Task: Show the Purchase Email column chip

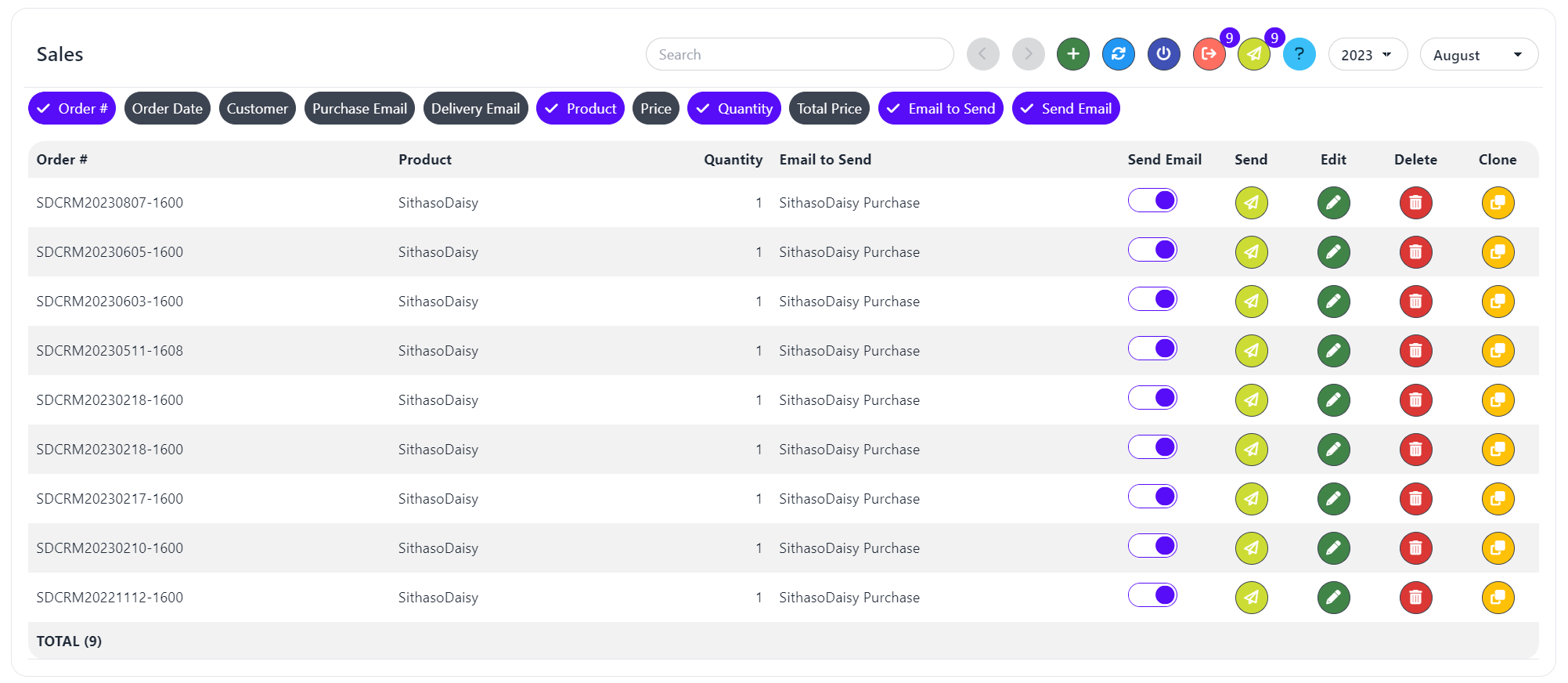Action: pos(359,108)
